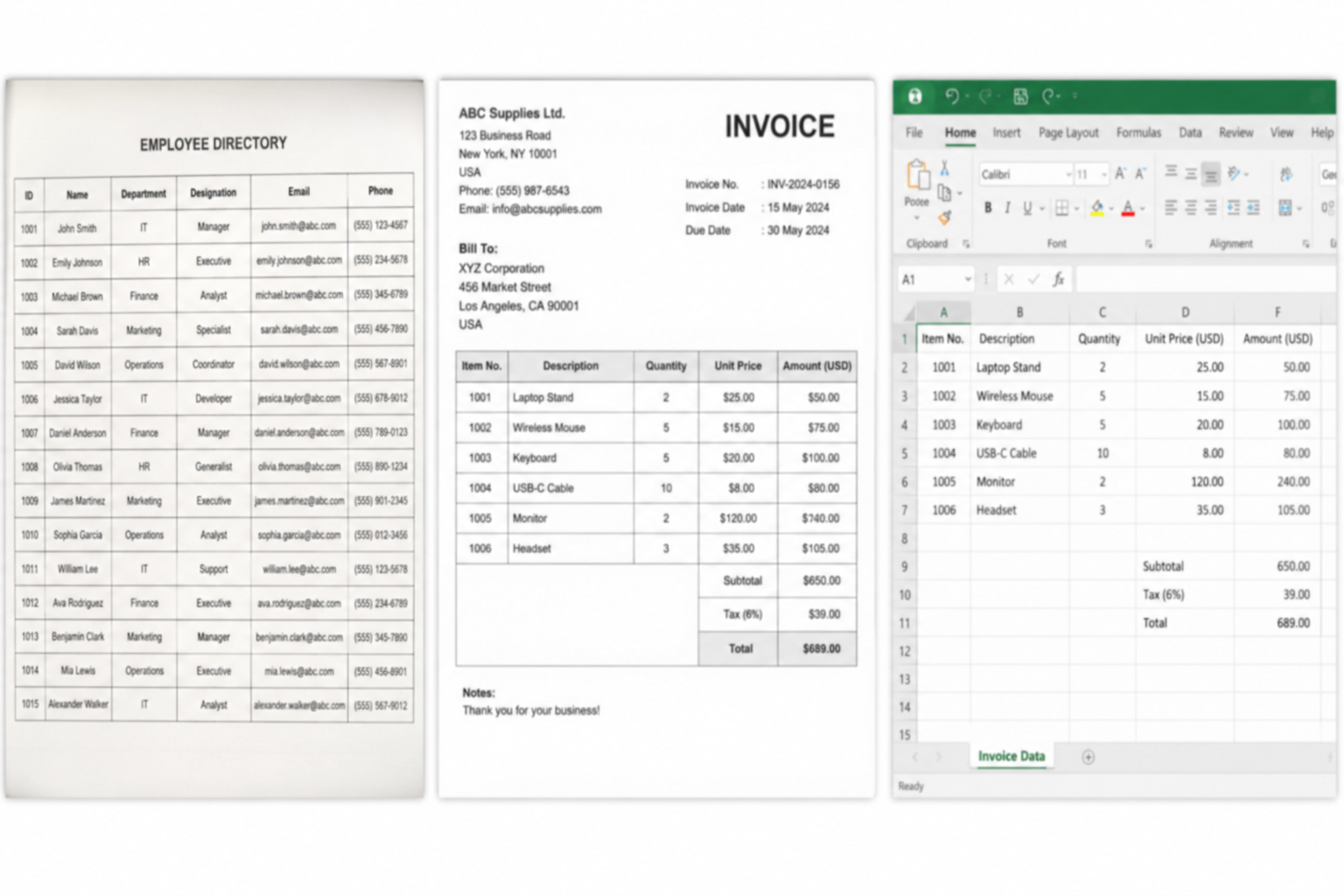This screenshot has height=896, width=1344.
Task: Click the Select All corner triangle
Action: click(x=909, y=312)
